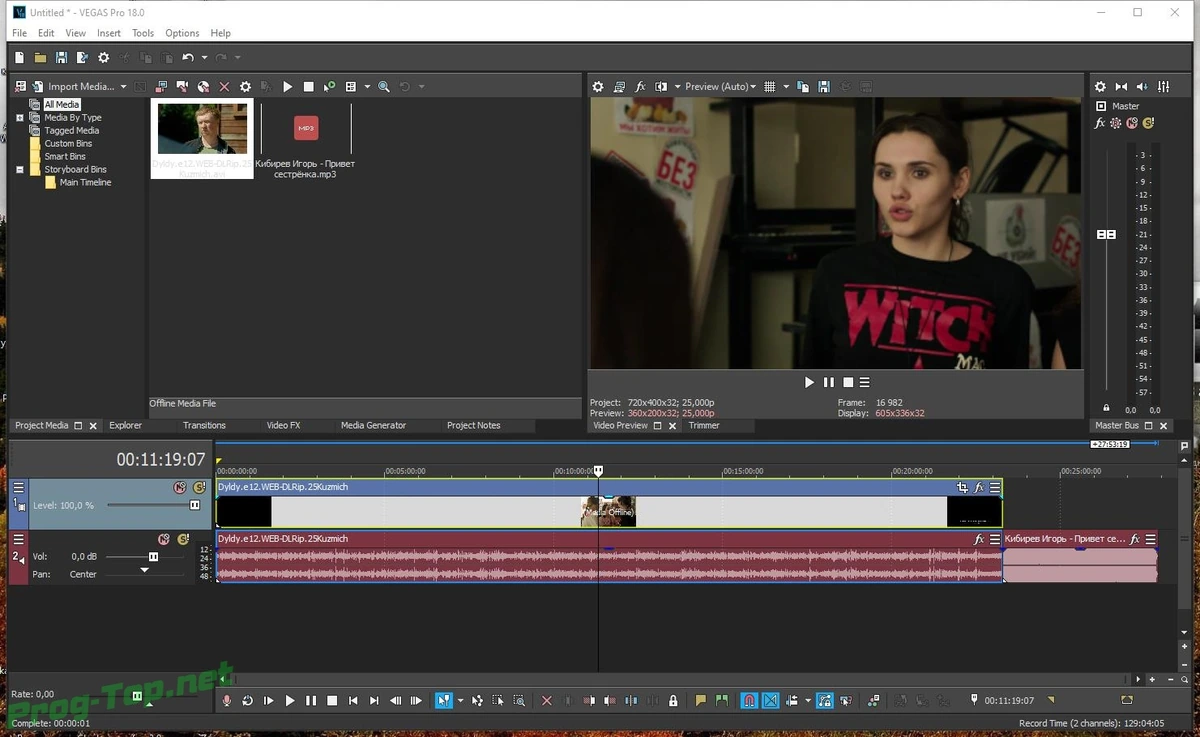Open a project with the folder icon
The width and height of the screenshot is (1200, 737).
[x=40, y=58]
